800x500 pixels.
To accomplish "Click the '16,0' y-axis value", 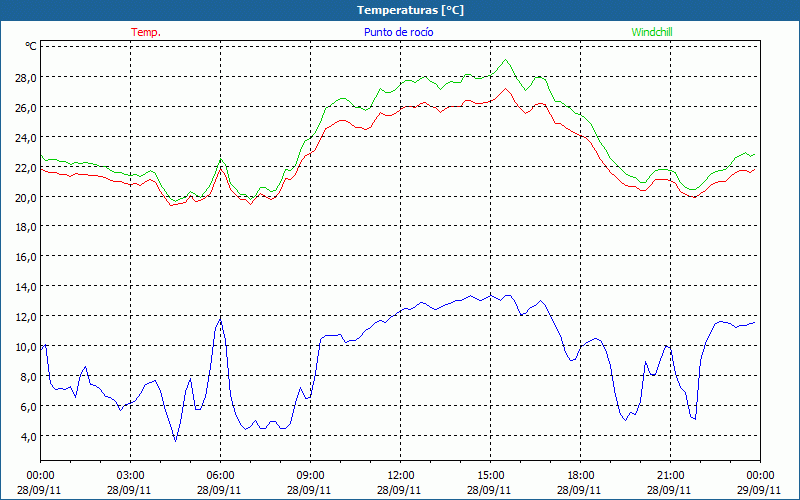I will pos(26,257).
